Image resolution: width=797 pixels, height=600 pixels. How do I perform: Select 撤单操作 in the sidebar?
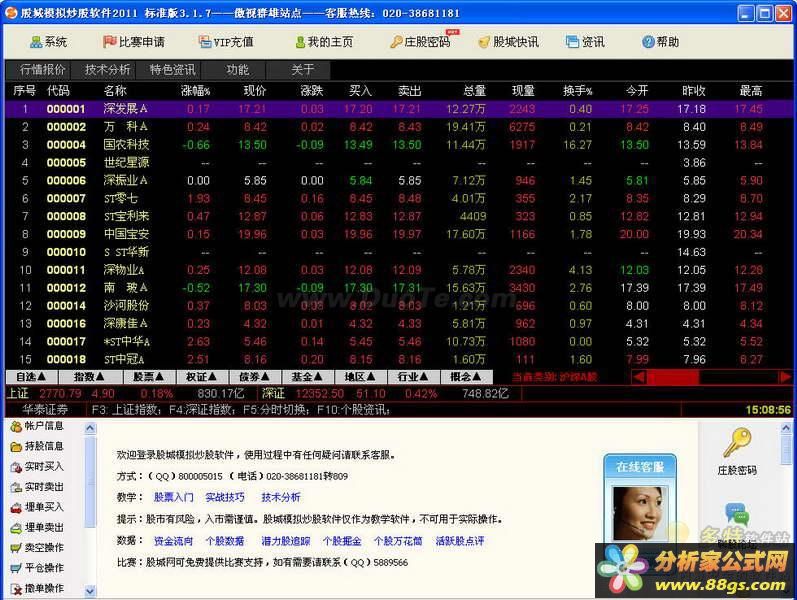coord(38,589)
